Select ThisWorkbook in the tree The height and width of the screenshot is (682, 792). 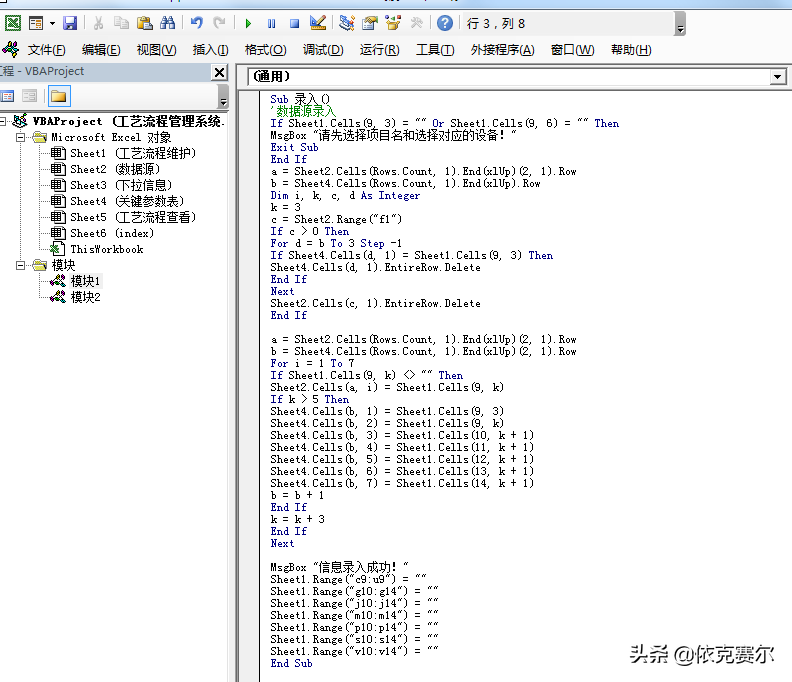click(x=107, y=250)
